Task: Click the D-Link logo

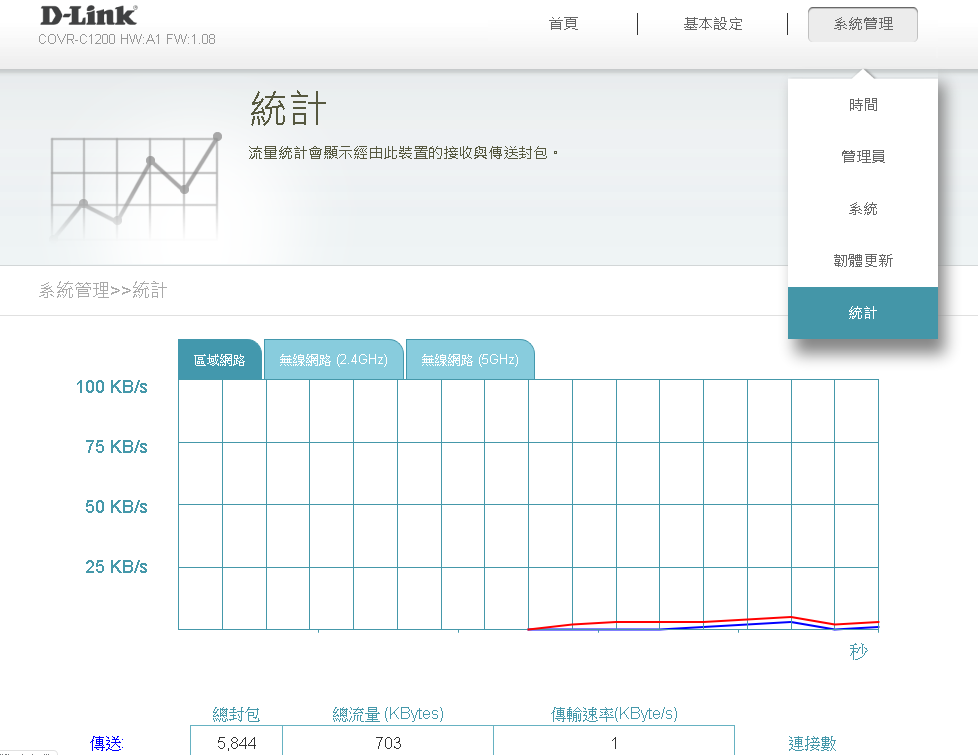Action: (88, 16)
